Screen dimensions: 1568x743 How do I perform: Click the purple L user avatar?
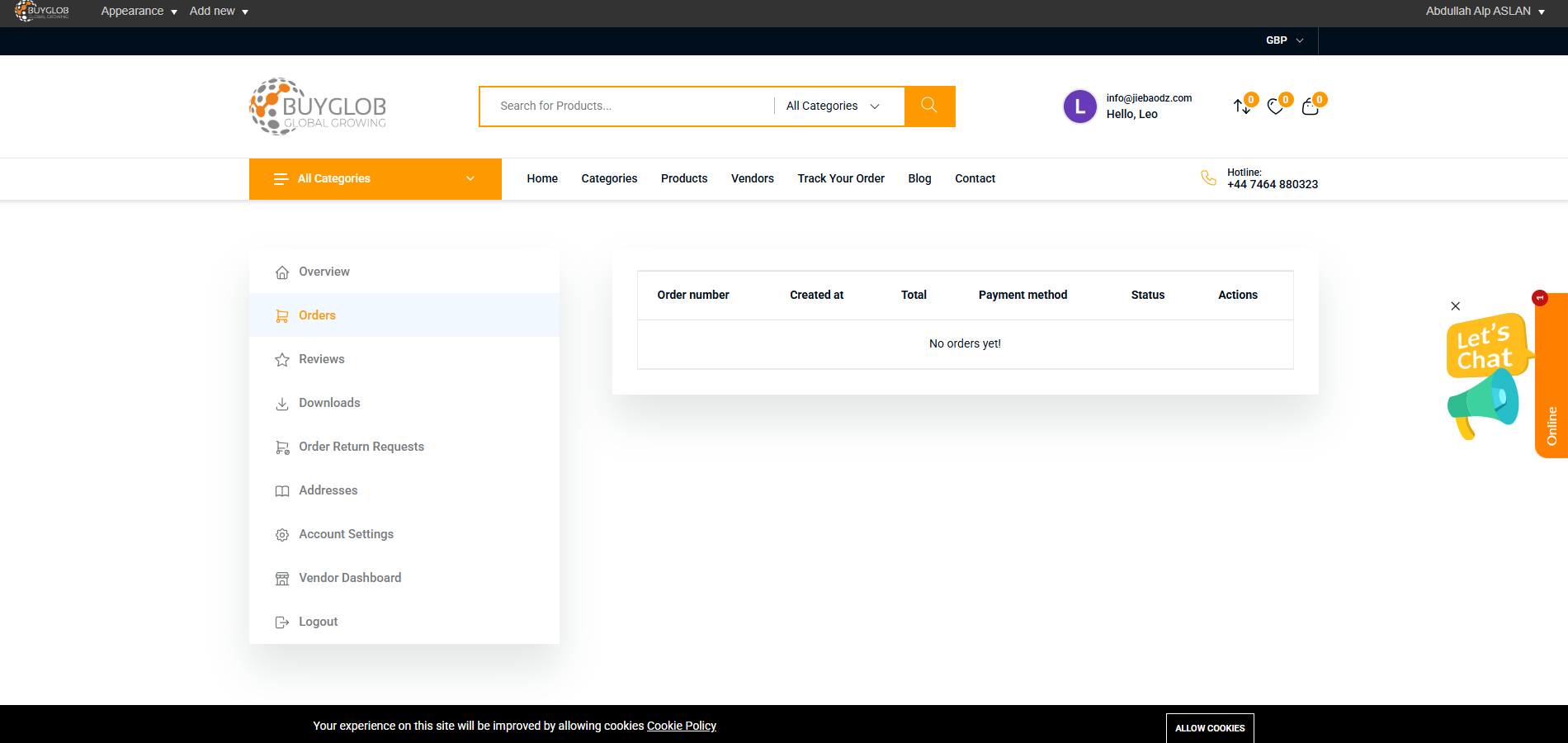click(1080, 106)
